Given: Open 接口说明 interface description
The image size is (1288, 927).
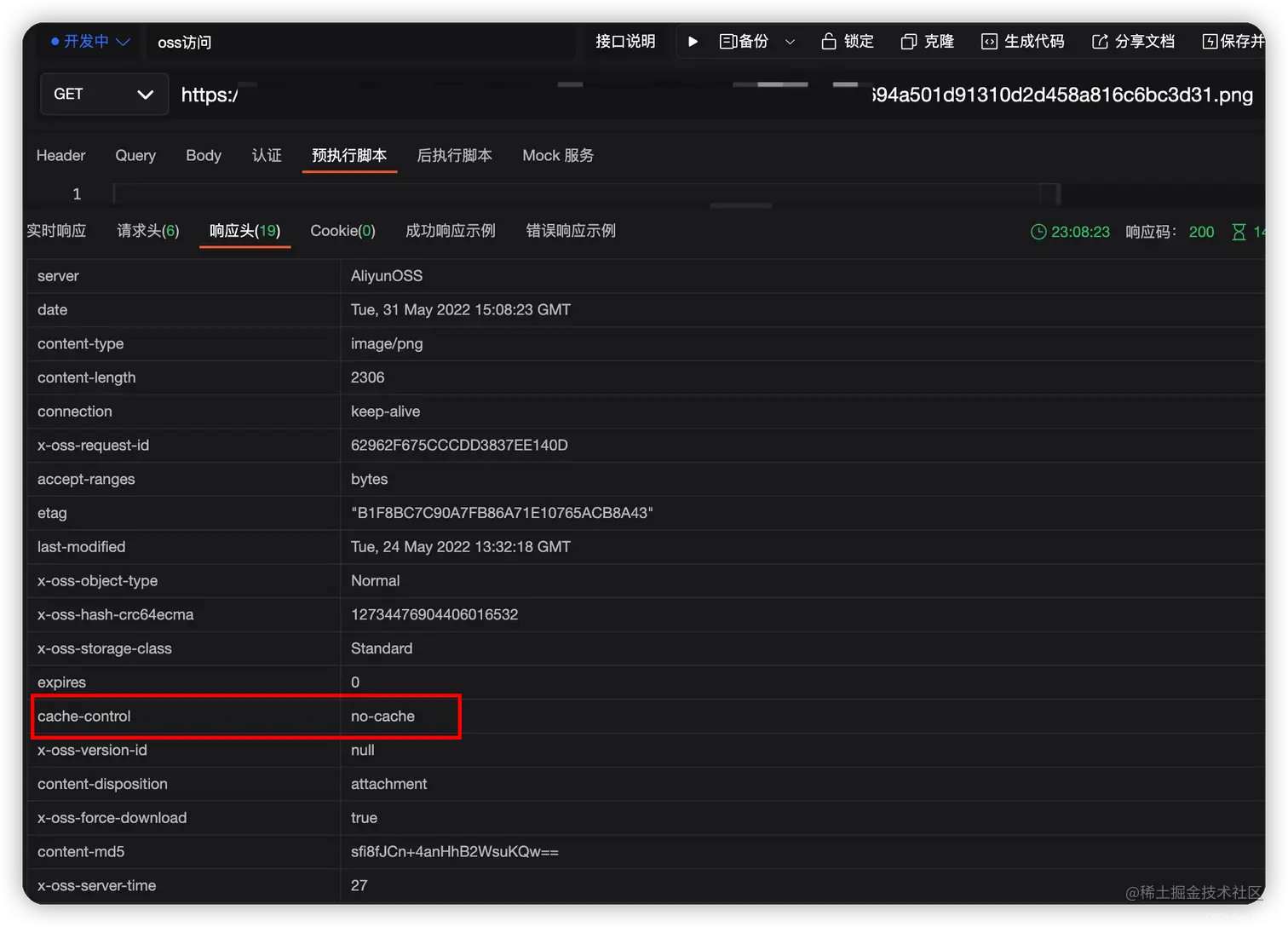Looking at the screenshot, I should click(x=625, y=41).
